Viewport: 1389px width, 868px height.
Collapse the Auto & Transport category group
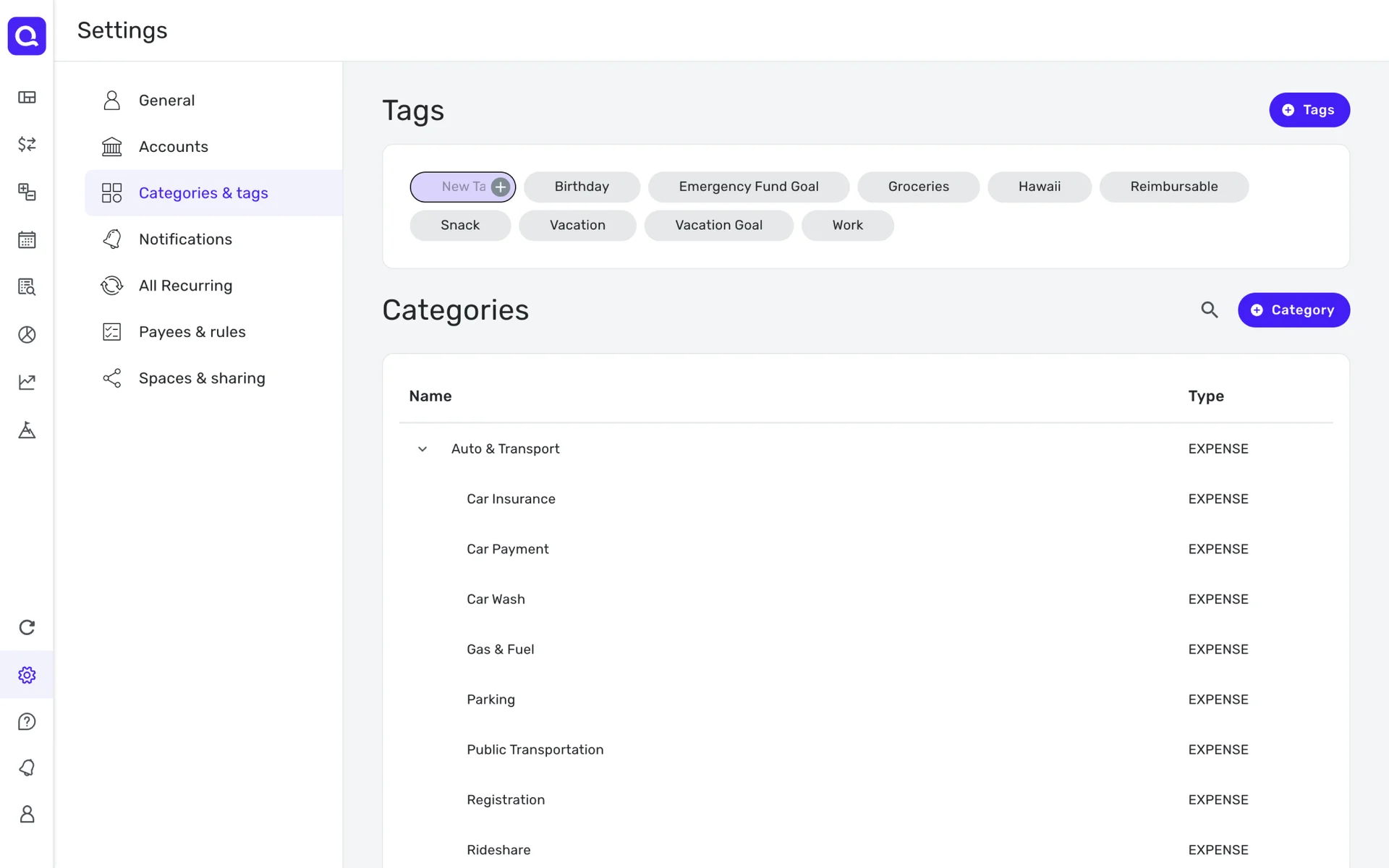[422, 449]
